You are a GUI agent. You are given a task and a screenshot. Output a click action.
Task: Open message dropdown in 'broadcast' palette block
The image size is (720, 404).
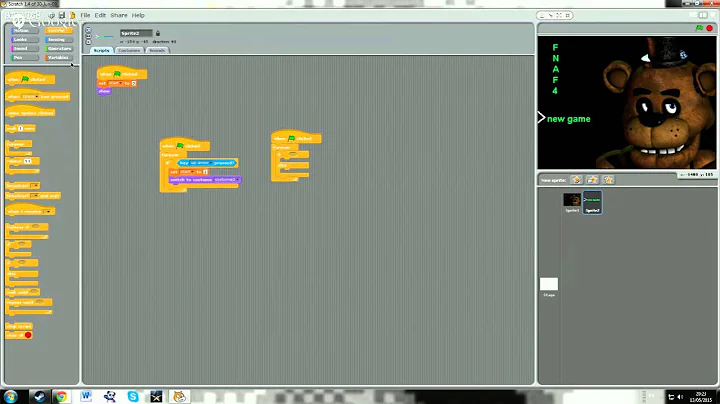click(x=34, y=185)
